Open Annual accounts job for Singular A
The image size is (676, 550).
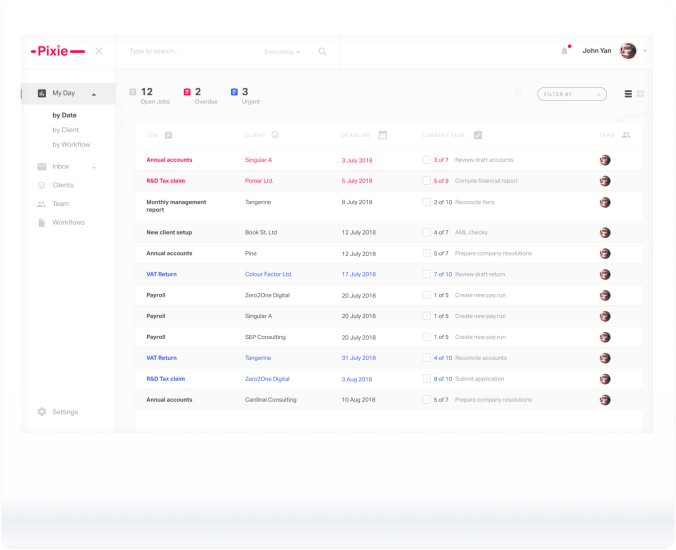(169, 160)
